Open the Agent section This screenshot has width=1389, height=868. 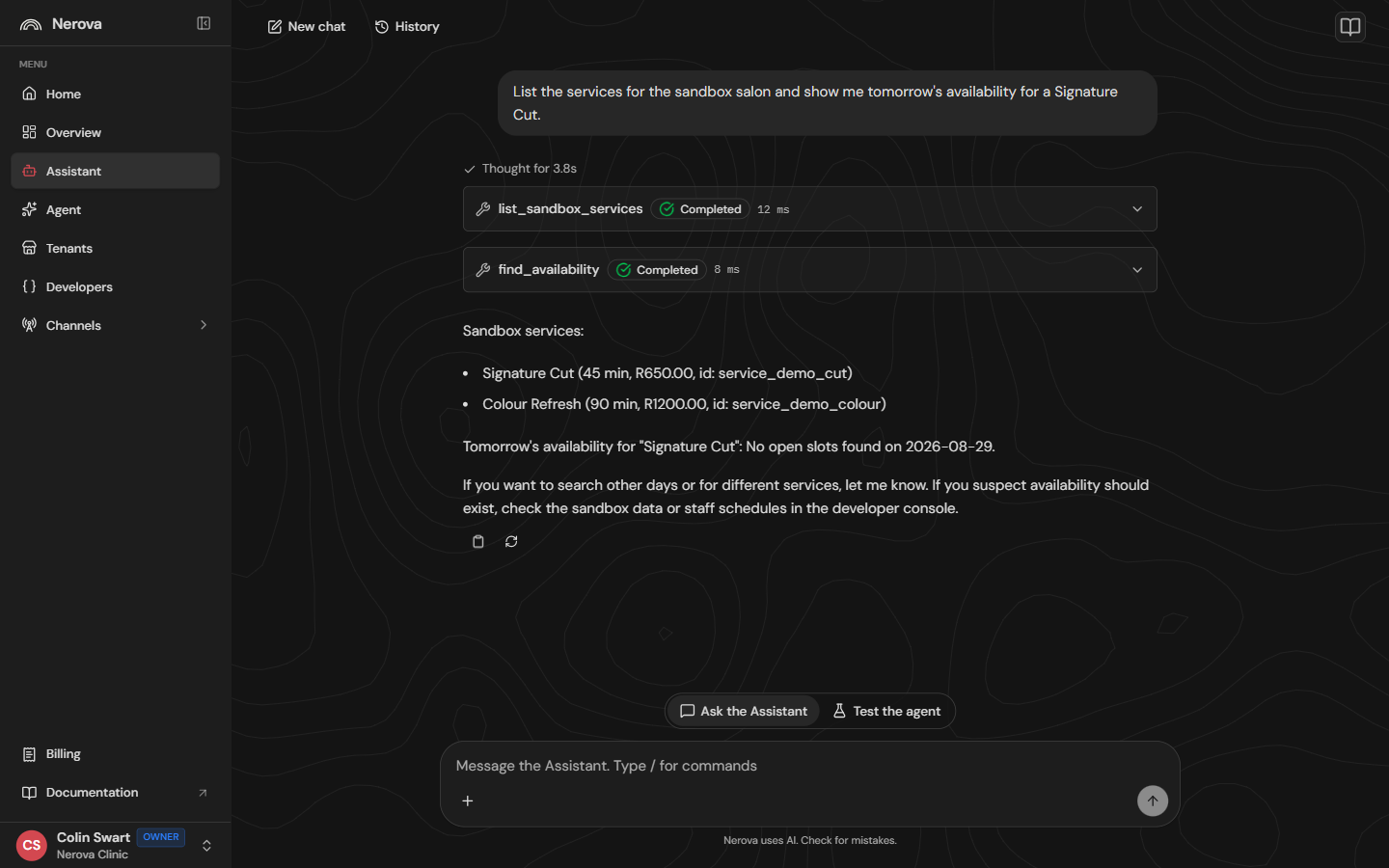116,209
